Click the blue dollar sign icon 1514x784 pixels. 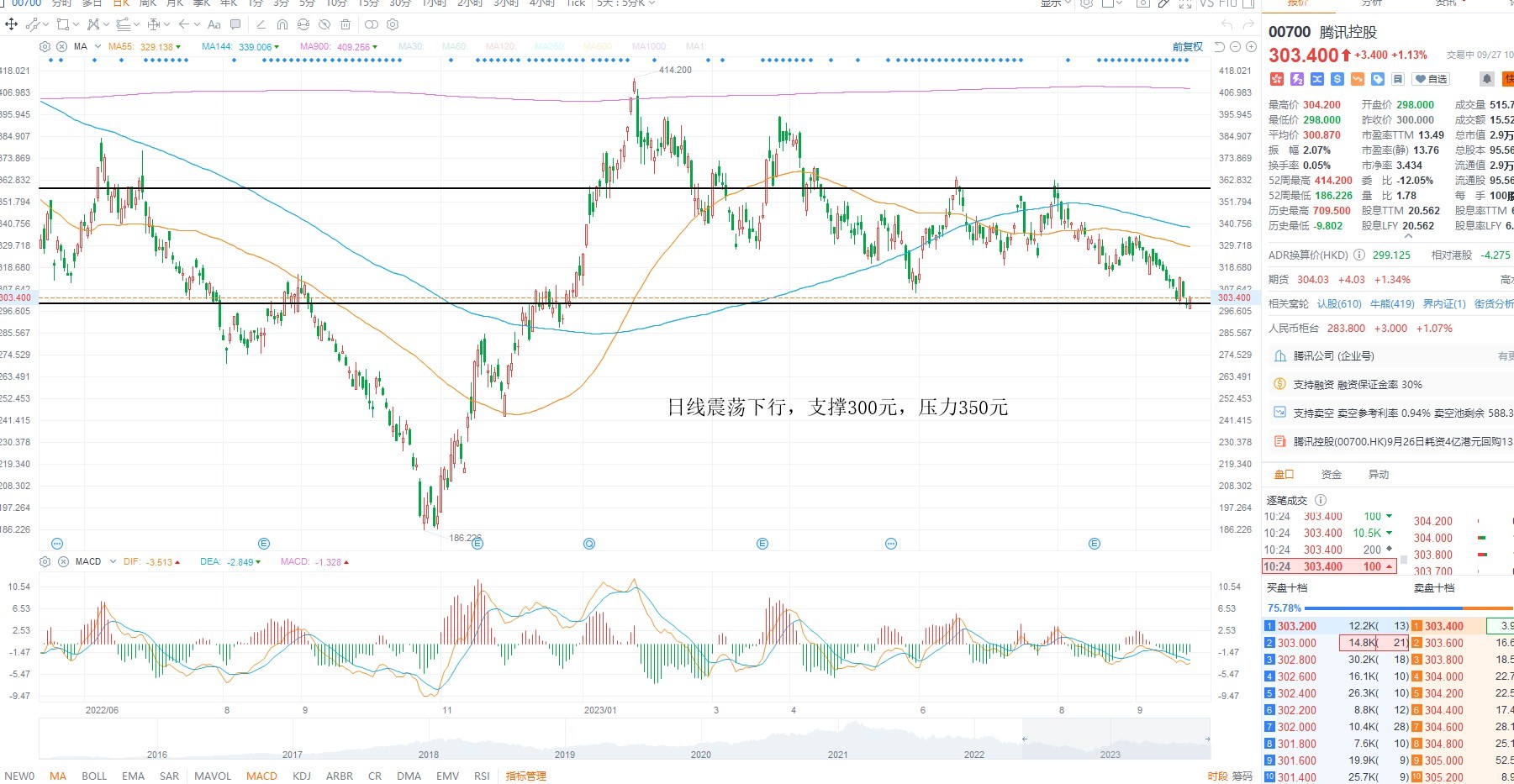click(x=1337, y=79)
